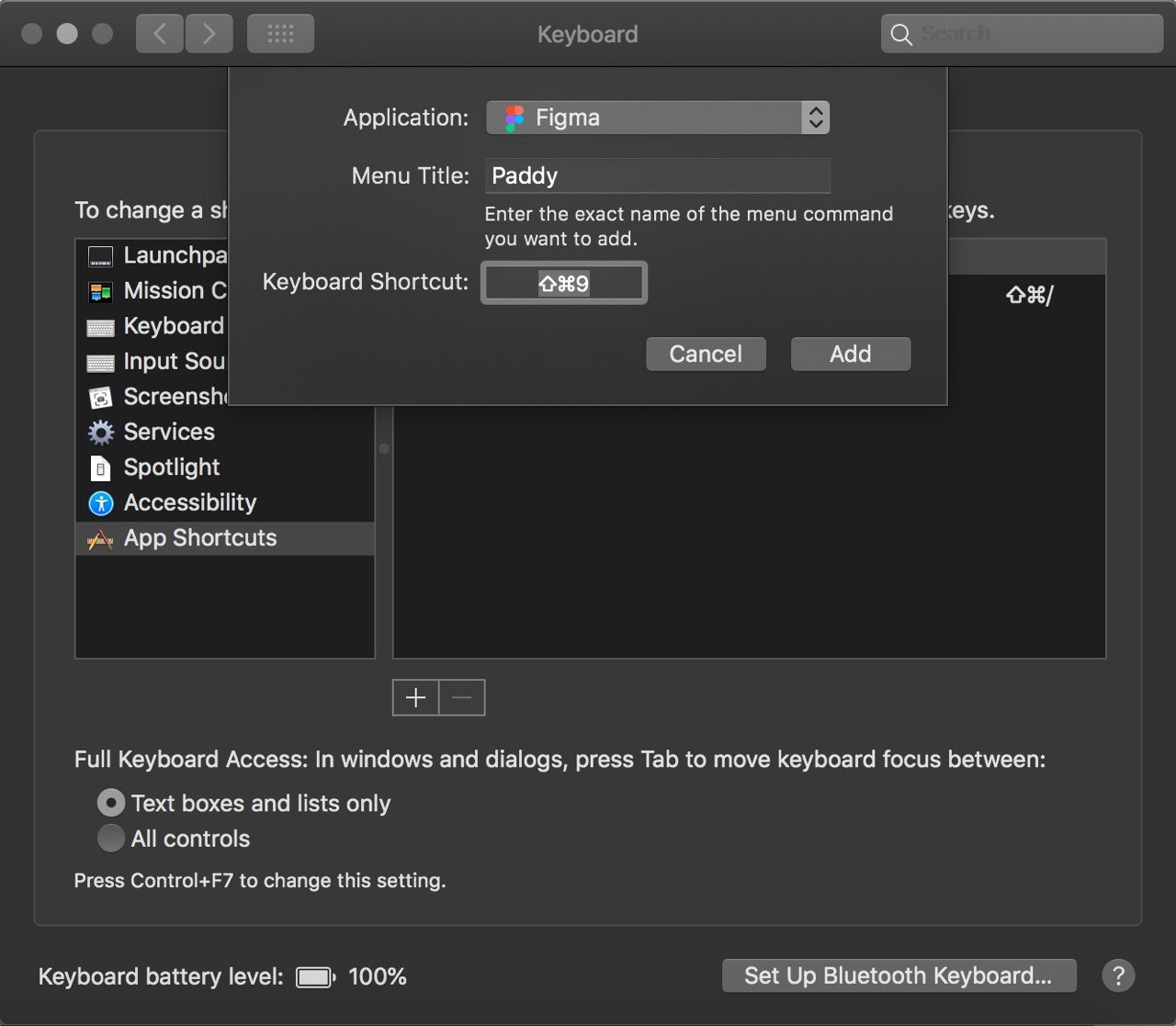Select Accessibility category icon
Image resolution: width=1176 pixels, height=1026 pixels.
[100, 503]
